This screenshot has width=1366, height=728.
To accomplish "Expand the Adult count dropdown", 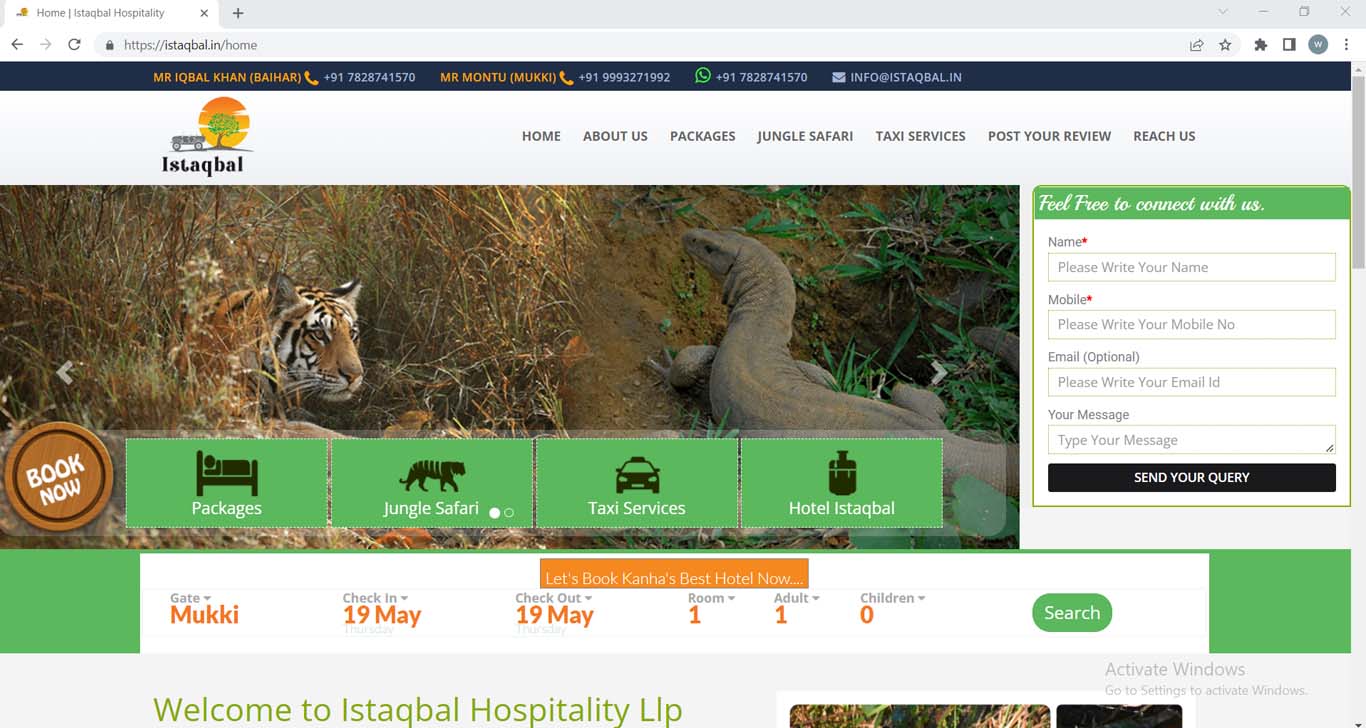I will [x=796, y=598].
